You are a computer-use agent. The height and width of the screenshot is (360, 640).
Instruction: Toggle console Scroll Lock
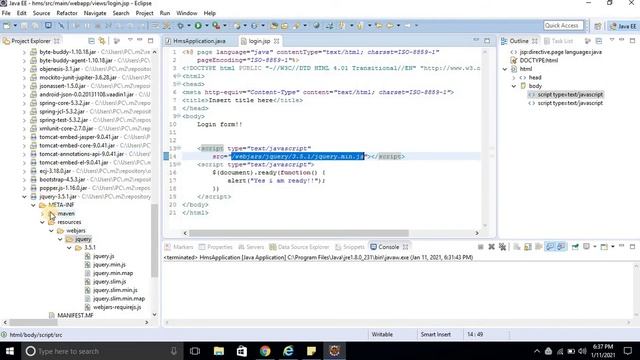pyautogui.click(x=528, y=247)
